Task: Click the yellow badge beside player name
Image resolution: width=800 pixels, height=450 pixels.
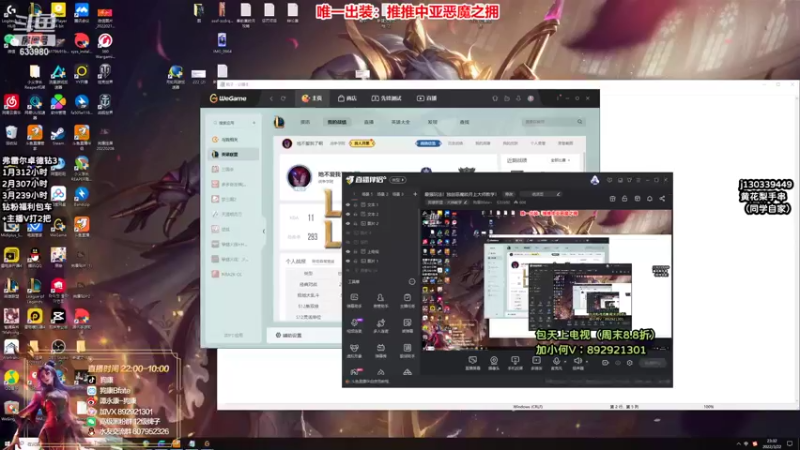Action: click(x=362, y=143)
